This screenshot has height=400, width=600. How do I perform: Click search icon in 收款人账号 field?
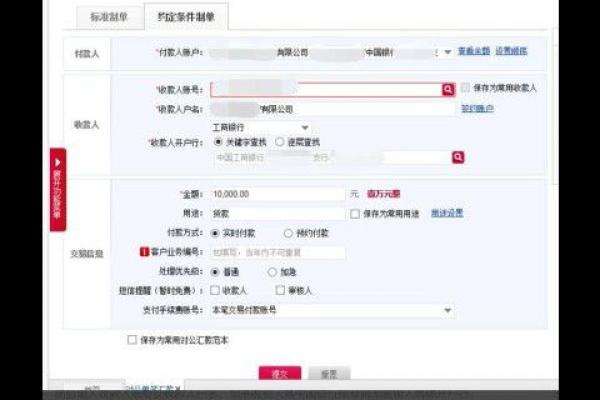pyautogui.click(x=448, y=90)
